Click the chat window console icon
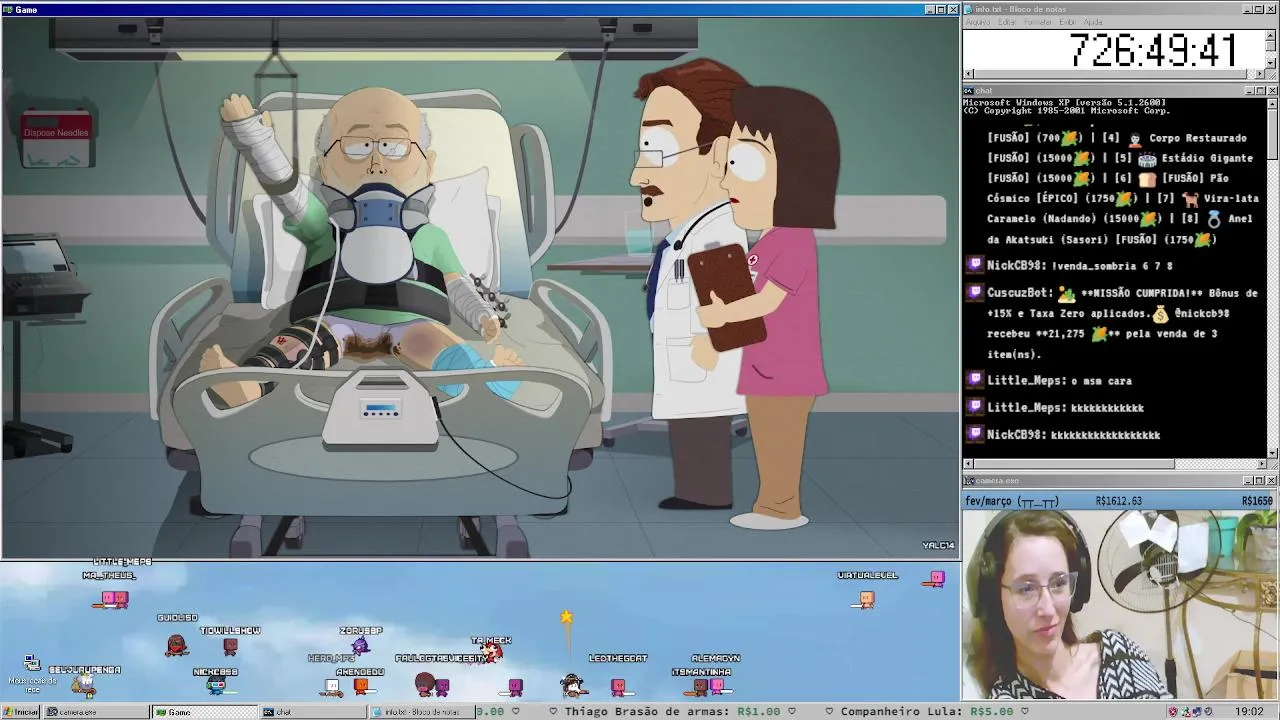 point(969,91)
